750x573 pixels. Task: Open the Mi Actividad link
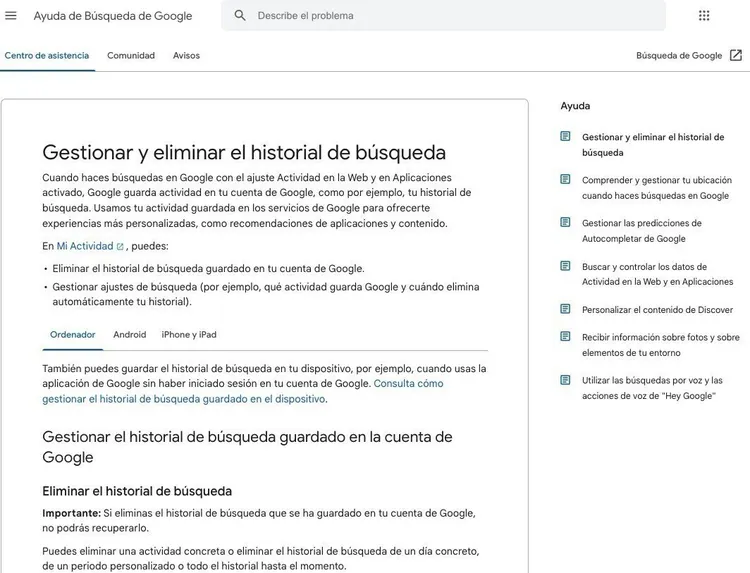click(85, 246)
